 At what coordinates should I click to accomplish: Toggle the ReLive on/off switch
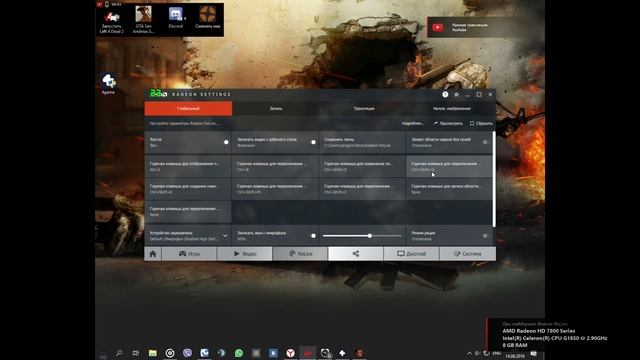click(226, 142)
